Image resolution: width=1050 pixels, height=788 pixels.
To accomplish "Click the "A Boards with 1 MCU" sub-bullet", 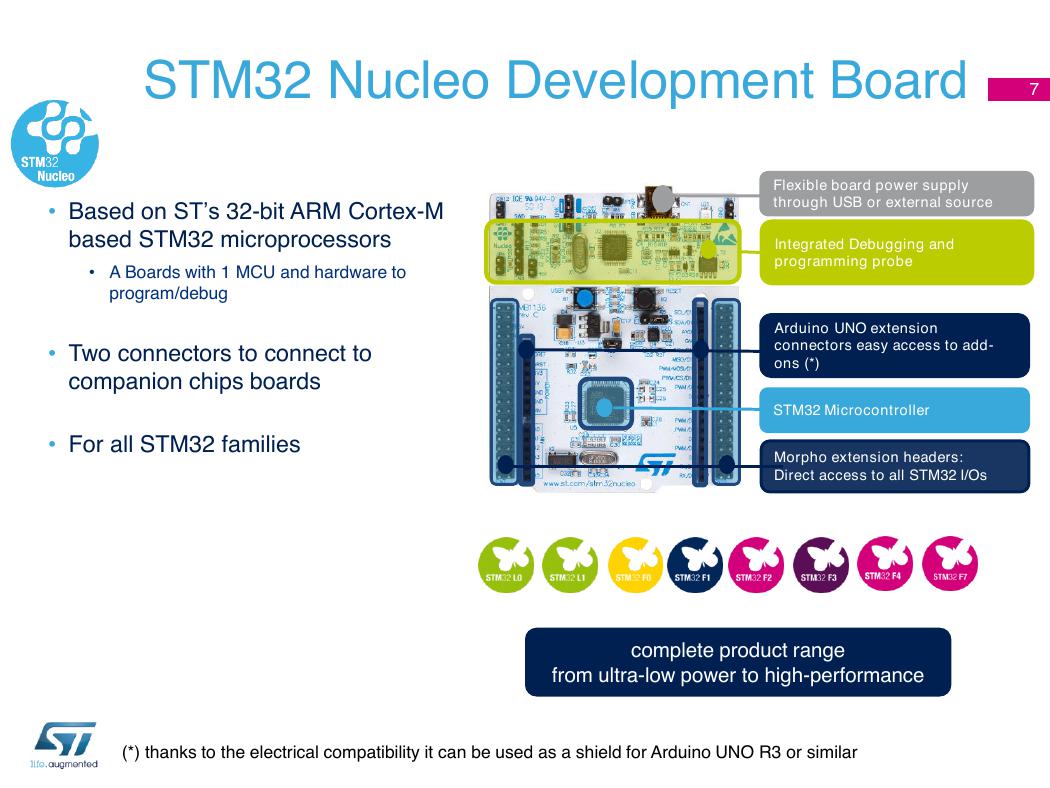I will pyautogui.click(x=257, y=283).
